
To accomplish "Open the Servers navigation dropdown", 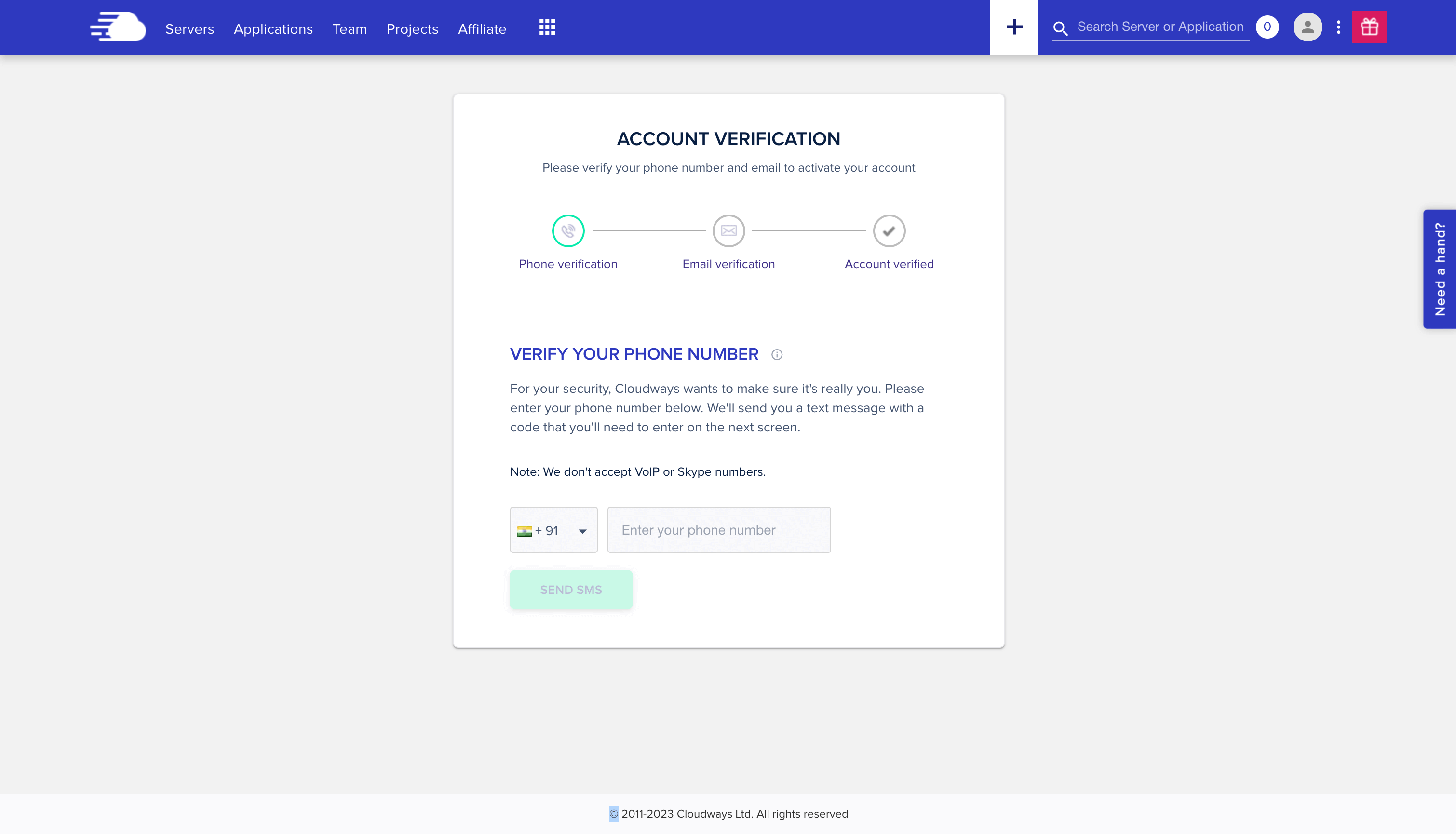I will coord(190,28).
